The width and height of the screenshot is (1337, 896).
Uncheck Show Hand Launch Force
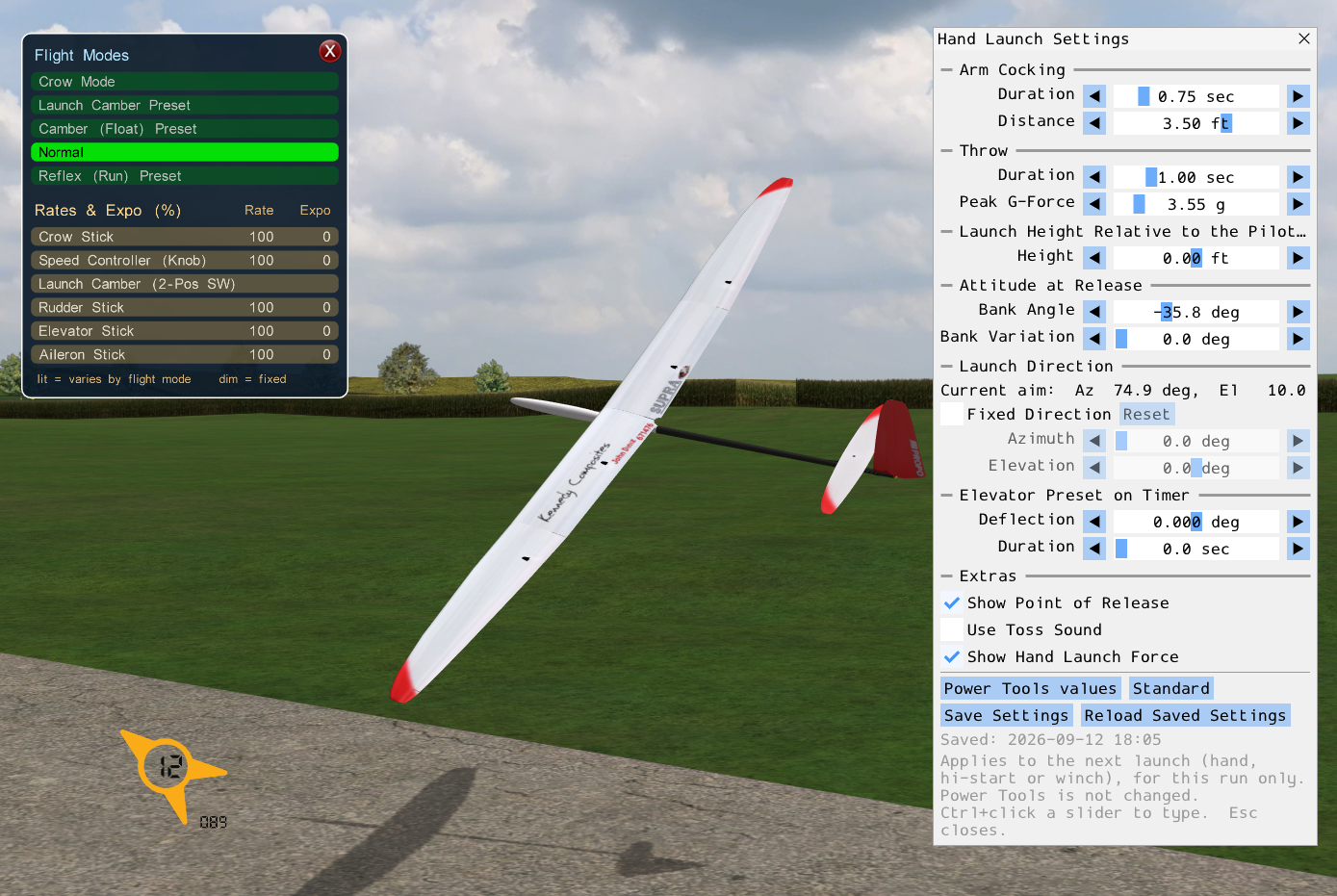[x=951, y=656]
